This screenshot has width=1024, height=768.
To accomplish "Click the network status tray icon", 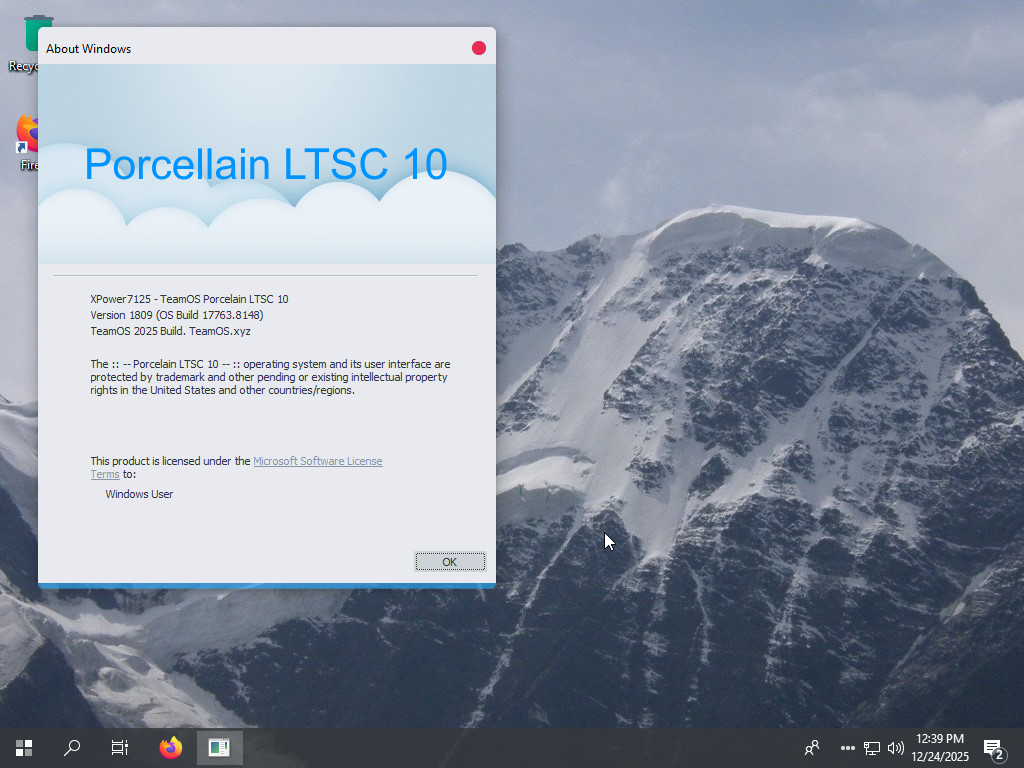I will pyautogui.click(x=872, y=748).
